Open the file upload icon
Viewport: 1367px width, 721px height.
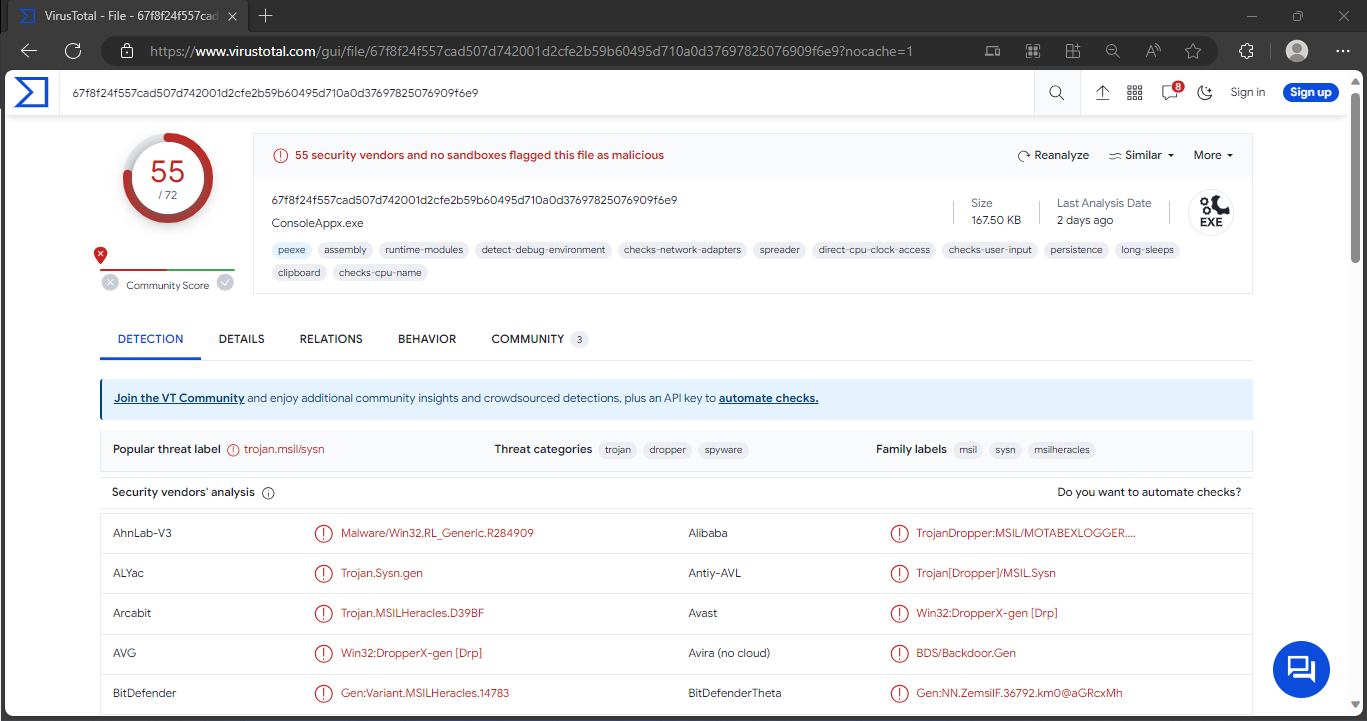pyautogui.click(x=1102, y=92)
